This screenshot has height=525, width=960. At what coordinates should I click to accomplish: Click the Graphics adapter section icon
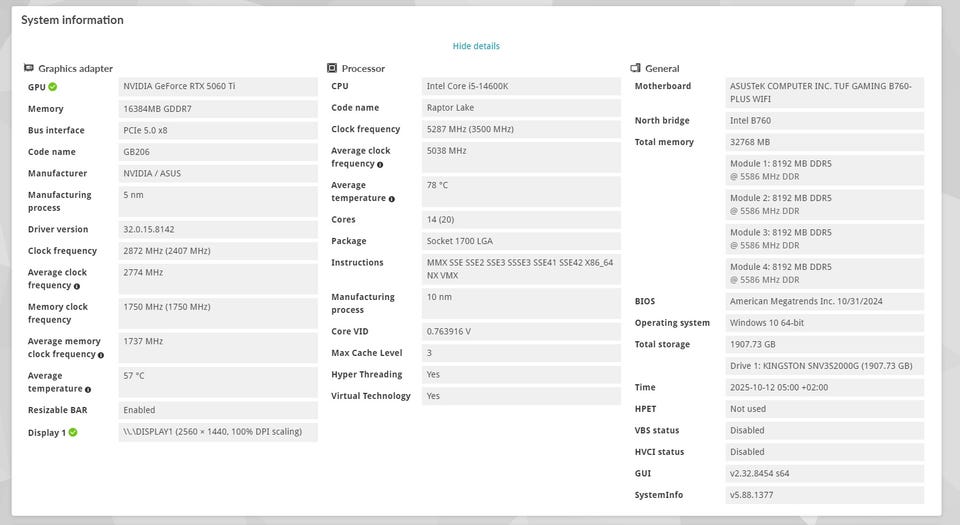pyautogui.click(x=29, y=68)
